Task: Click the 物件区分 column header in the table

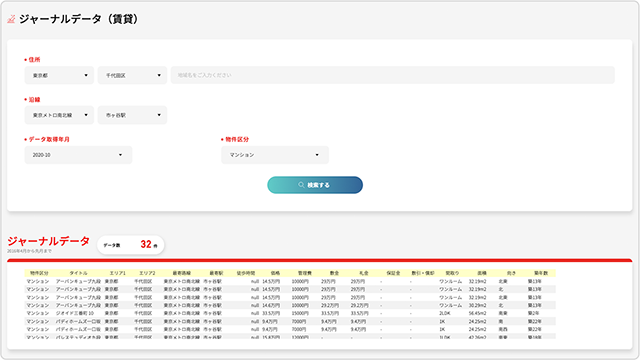Action: pyautogui.click(x=39, y=273)
